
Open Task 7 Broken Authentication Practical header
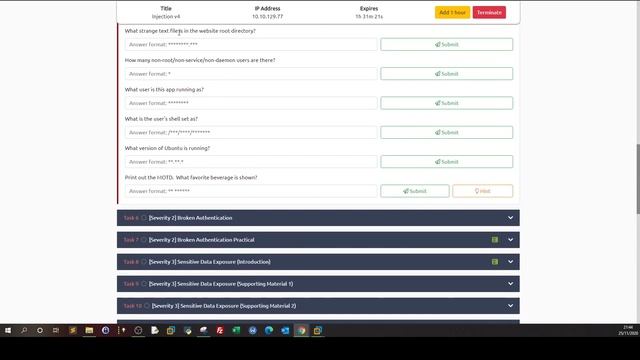[318, 240]
